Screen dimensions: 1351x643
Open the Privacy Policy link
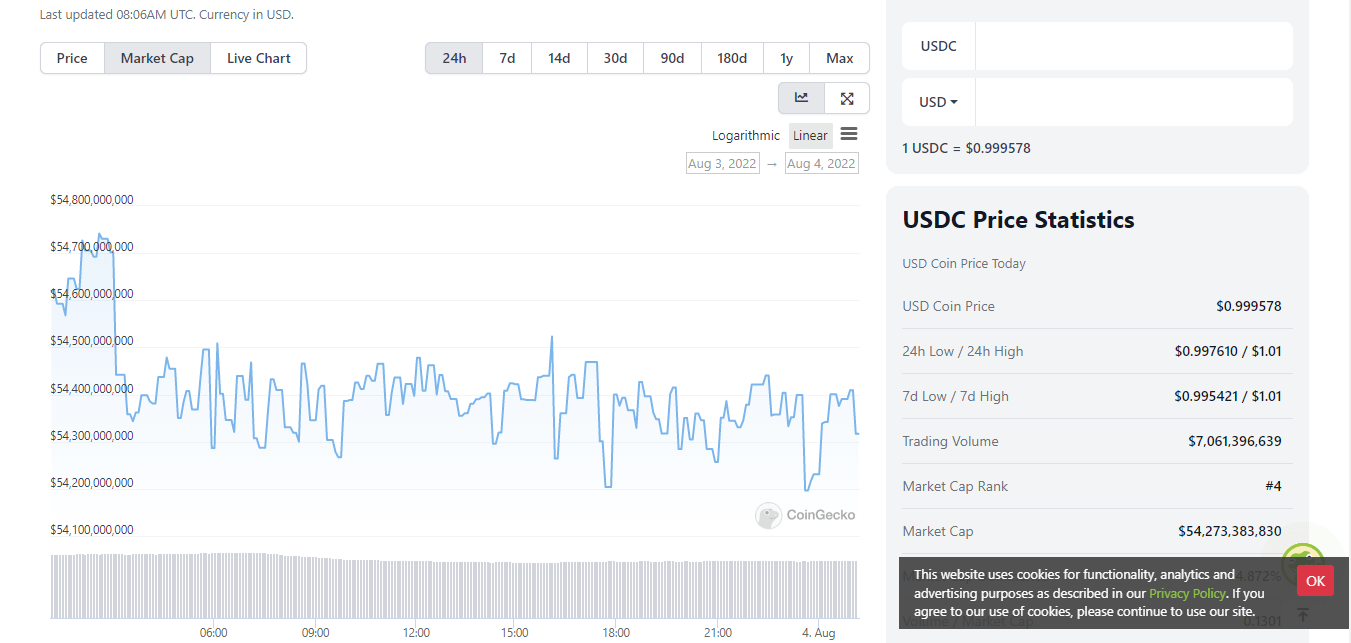pos(1187,593)
